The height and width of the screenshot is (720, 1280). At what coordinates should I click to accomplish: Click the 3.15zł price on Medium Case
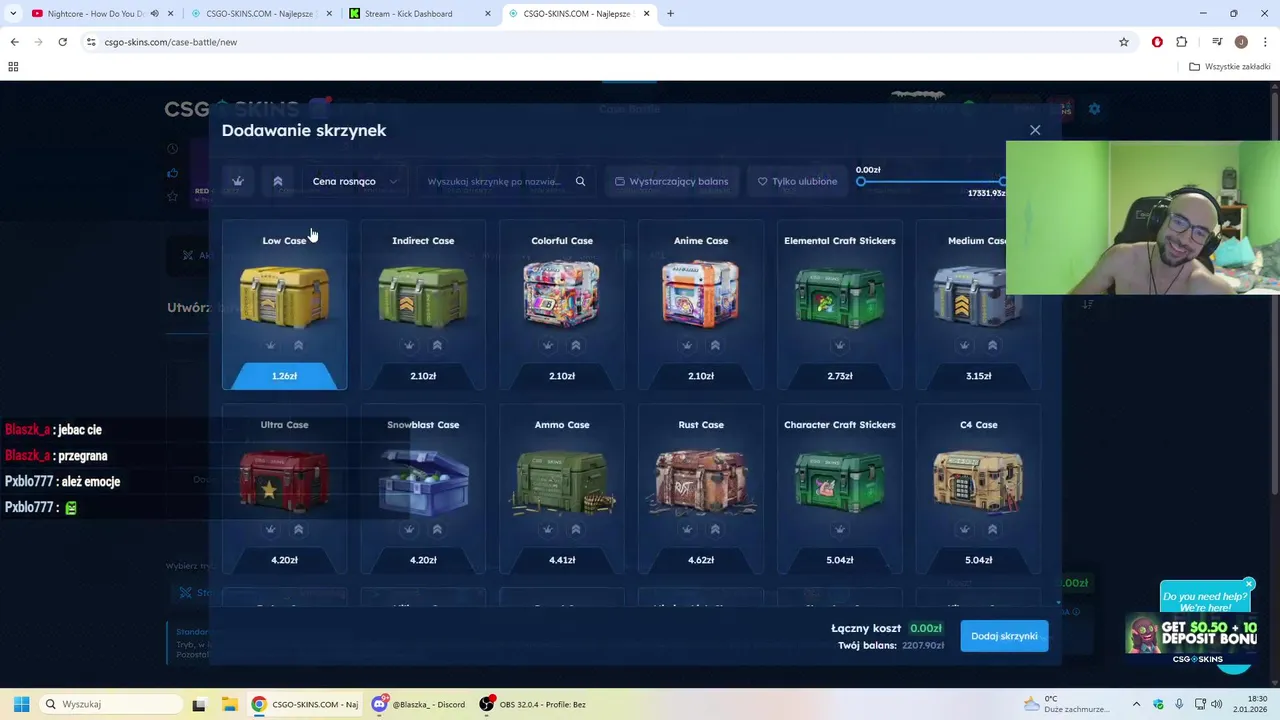point(979,376)
